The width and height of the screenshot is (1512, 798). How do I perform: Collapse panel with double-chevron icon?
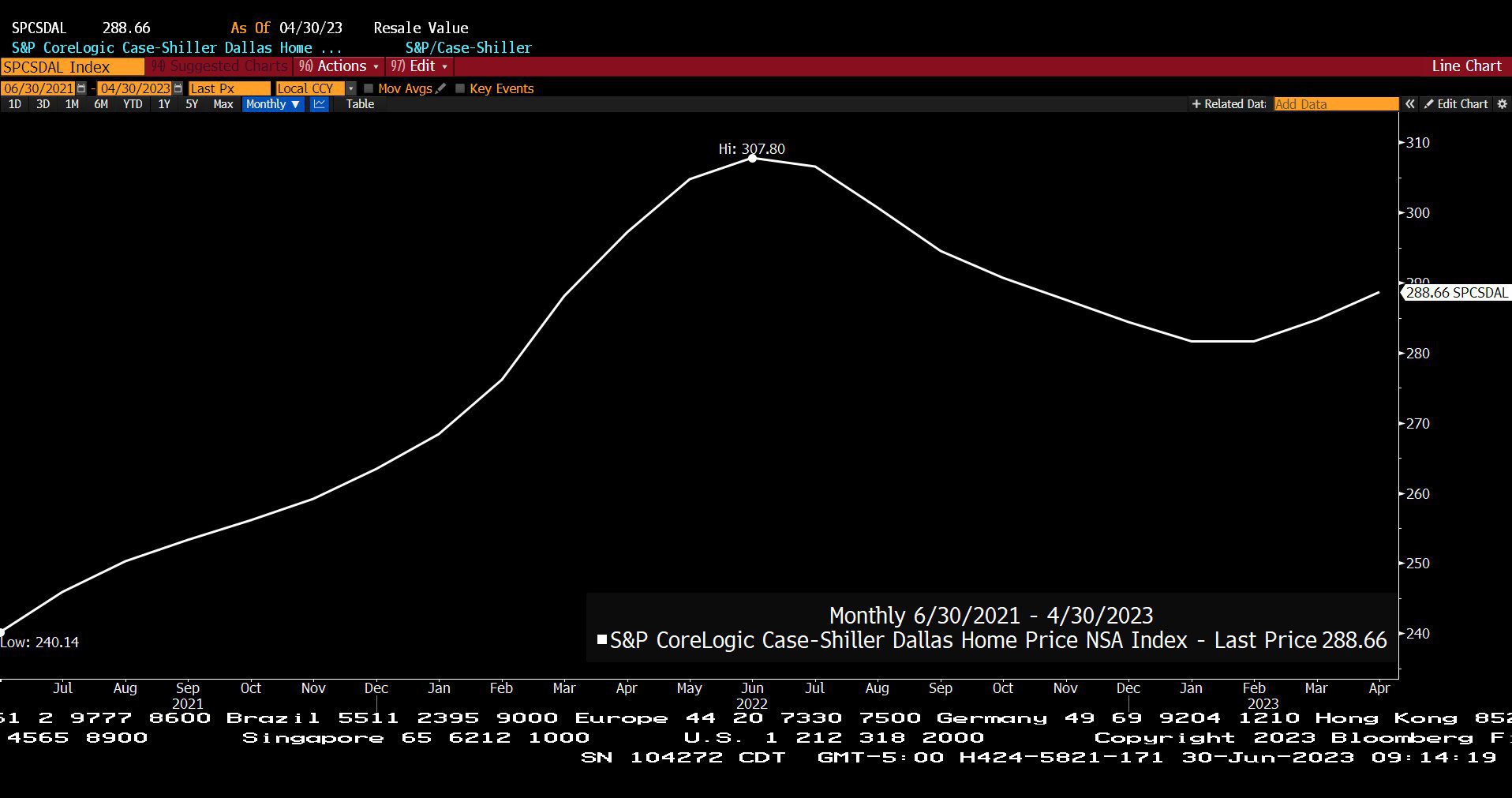pyautogui.click(x=1409, y=104)
